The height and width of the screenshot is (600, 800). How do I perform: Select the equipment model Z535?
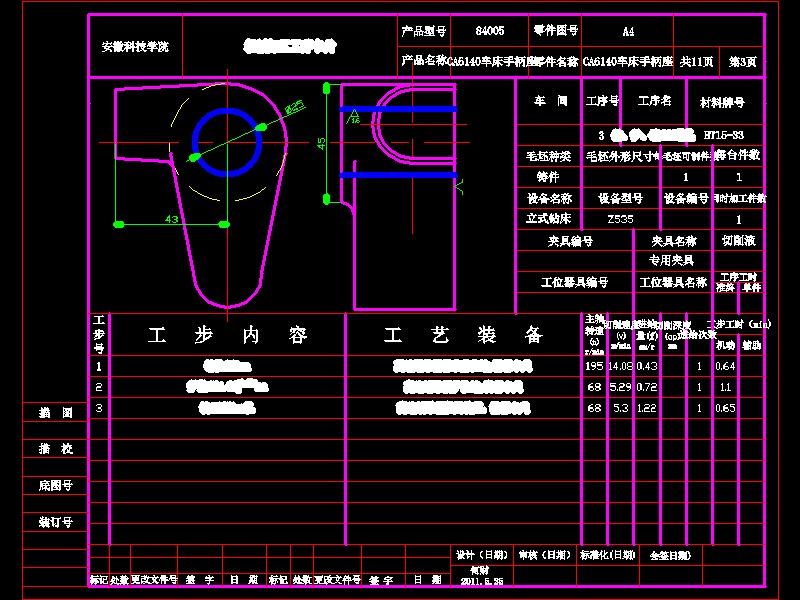620,219
